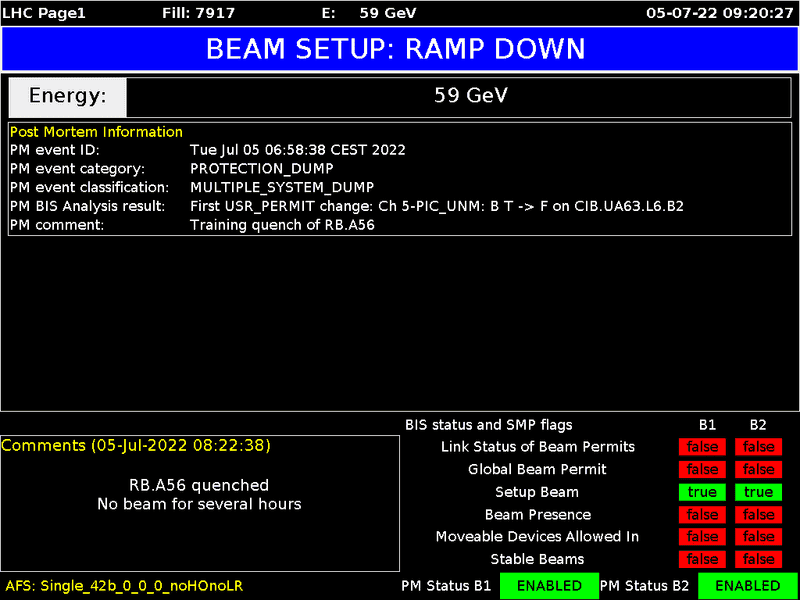Click the PM comment about training quench
Viewport: 800px width, 600px height.
click(282, 225)
